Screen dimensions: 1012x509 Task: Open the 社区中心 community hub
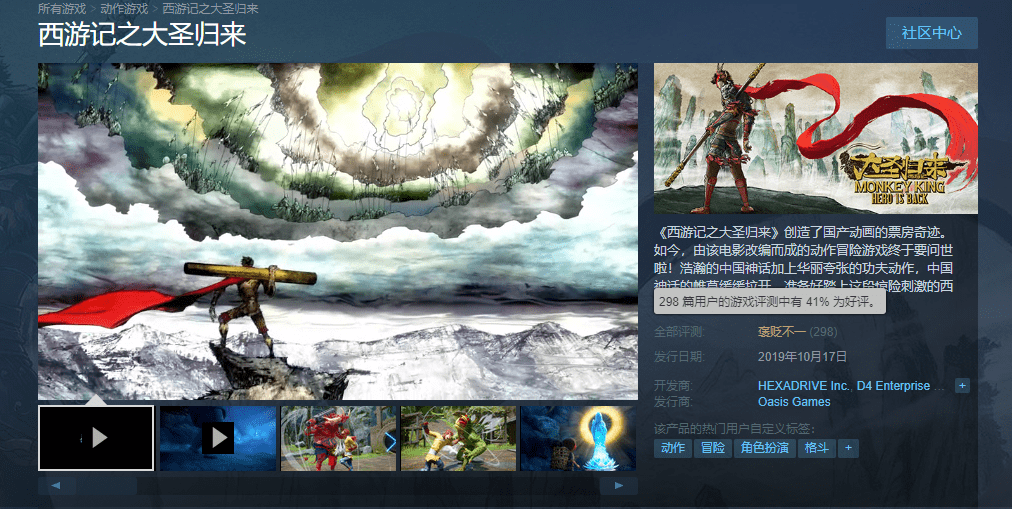[931, 33]
